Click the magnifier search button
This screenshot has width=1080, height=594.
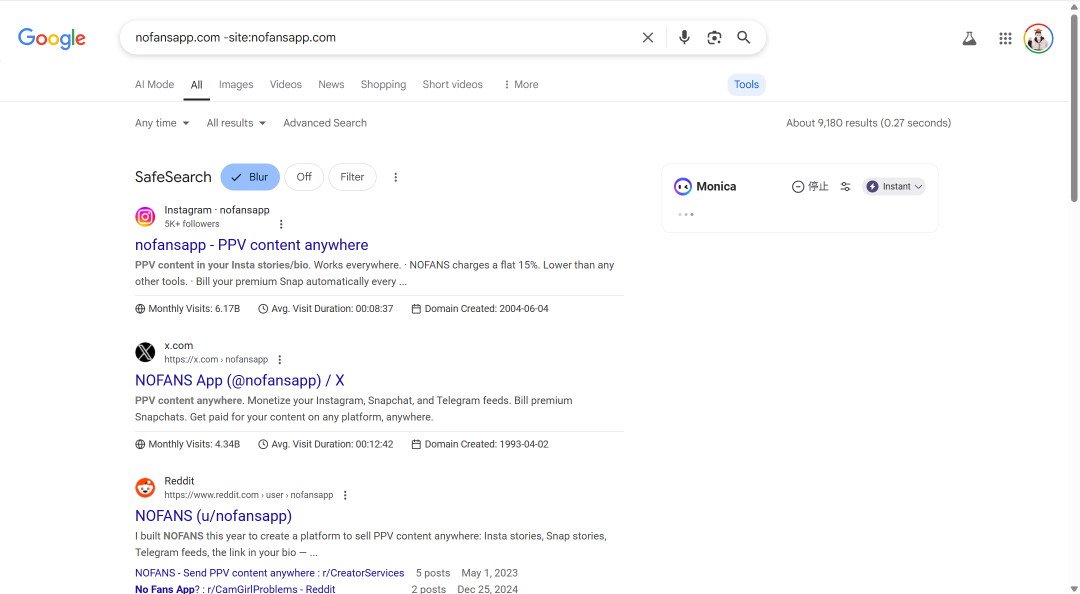click(x=744, y=37)
